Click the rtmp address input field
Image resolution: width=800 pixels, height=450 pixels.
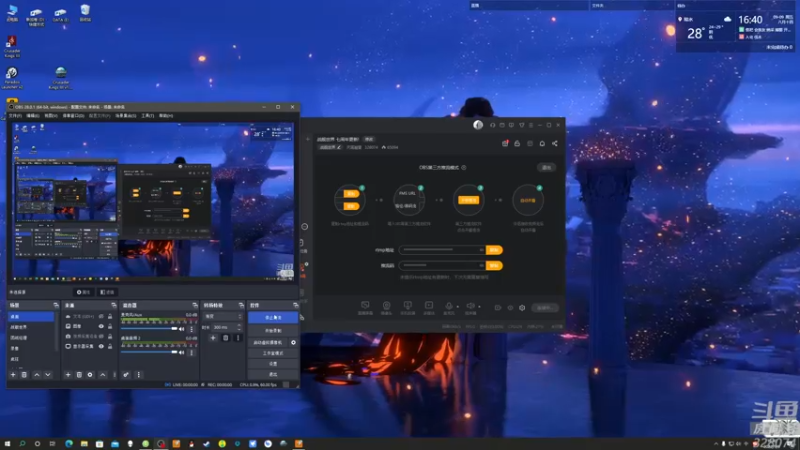(442, 250)
